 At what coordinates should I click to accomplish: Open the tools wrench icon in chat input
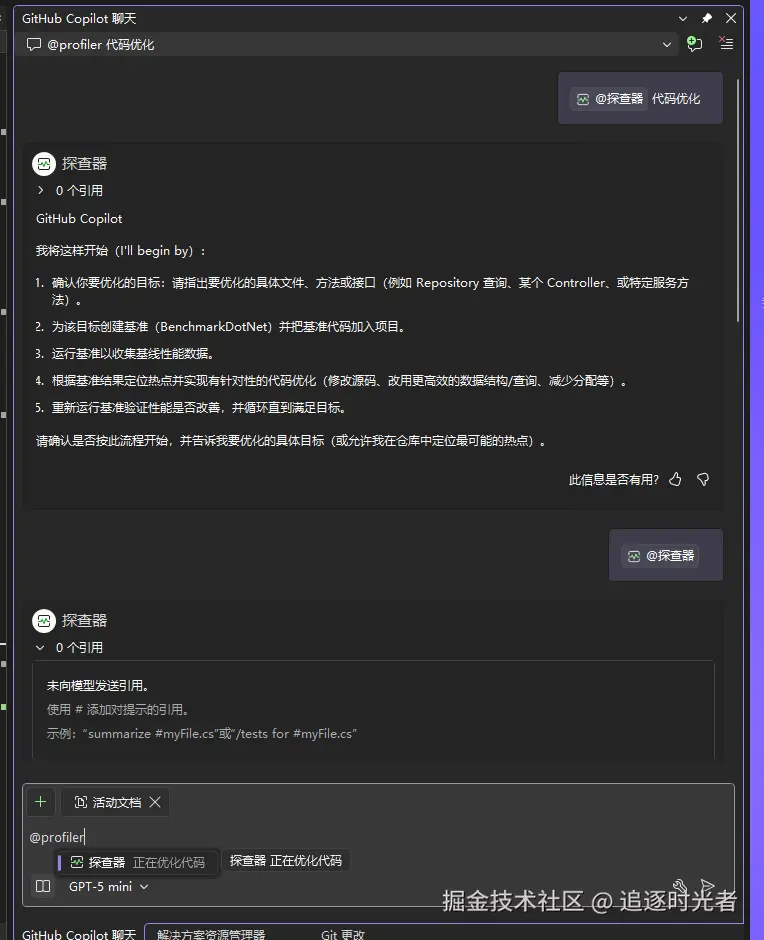[679, 886]
